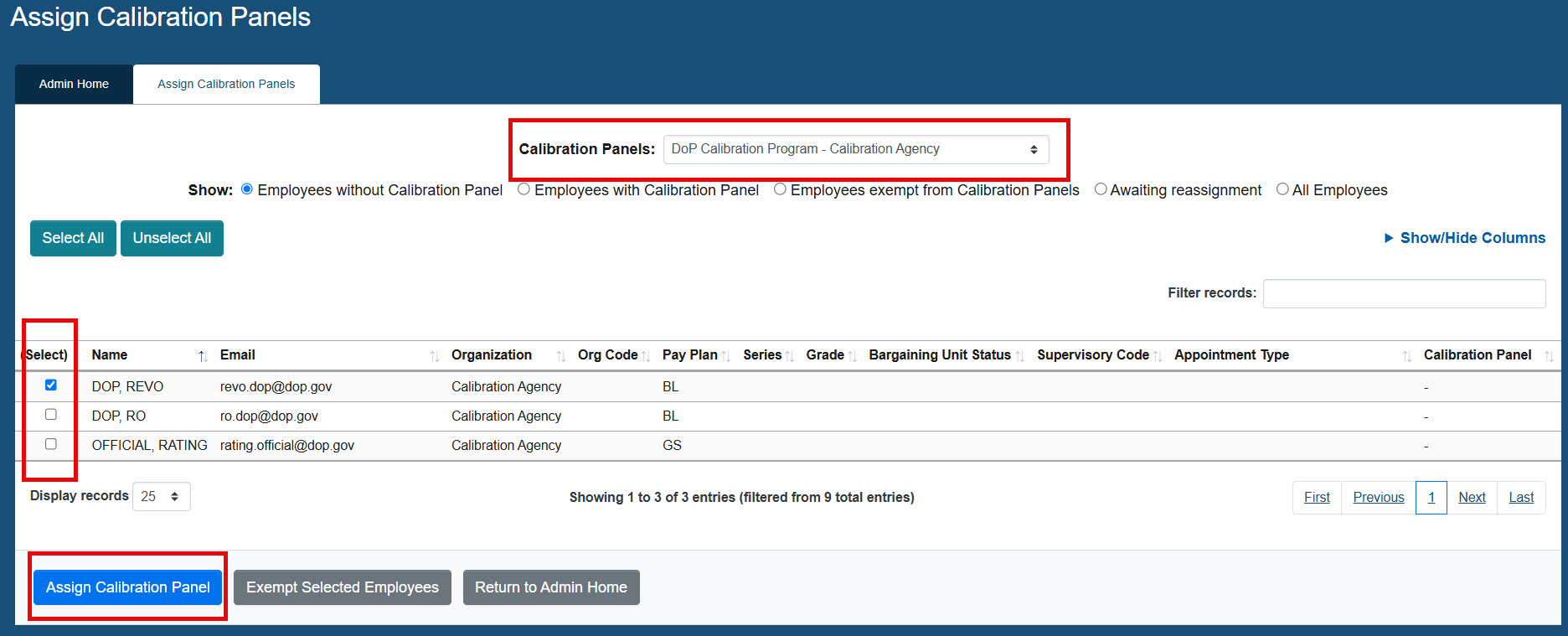The height and width of the screenshot is (636, 1568).
Task: Sort by Appointment Type column
Action: click(1292, 355)
